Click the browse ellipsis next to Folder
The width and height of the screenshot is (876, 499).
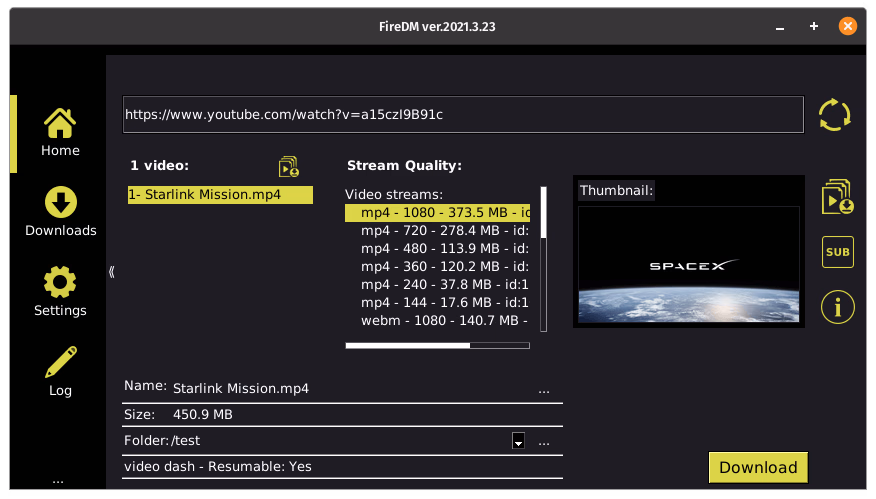click(x=544, y=444)
